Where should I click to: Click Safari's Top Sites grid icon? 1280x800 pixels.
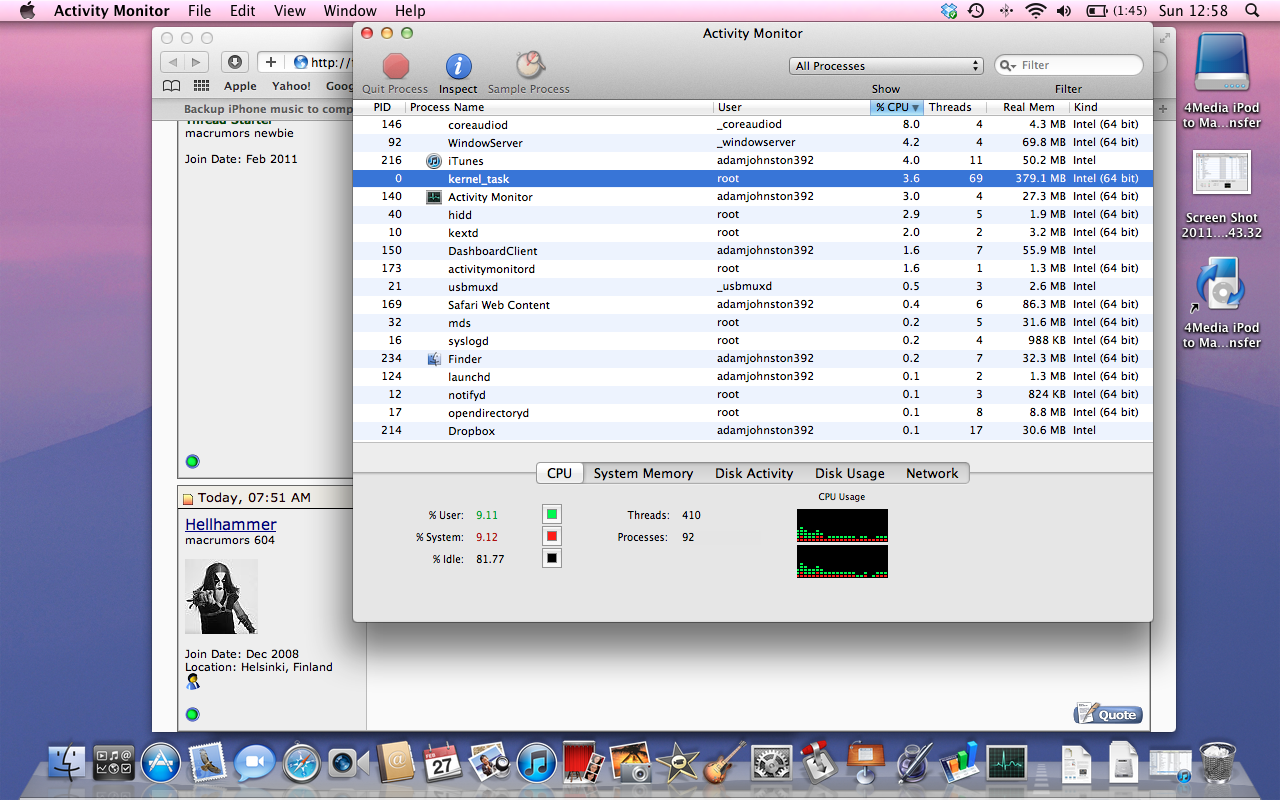coord(201,86)
